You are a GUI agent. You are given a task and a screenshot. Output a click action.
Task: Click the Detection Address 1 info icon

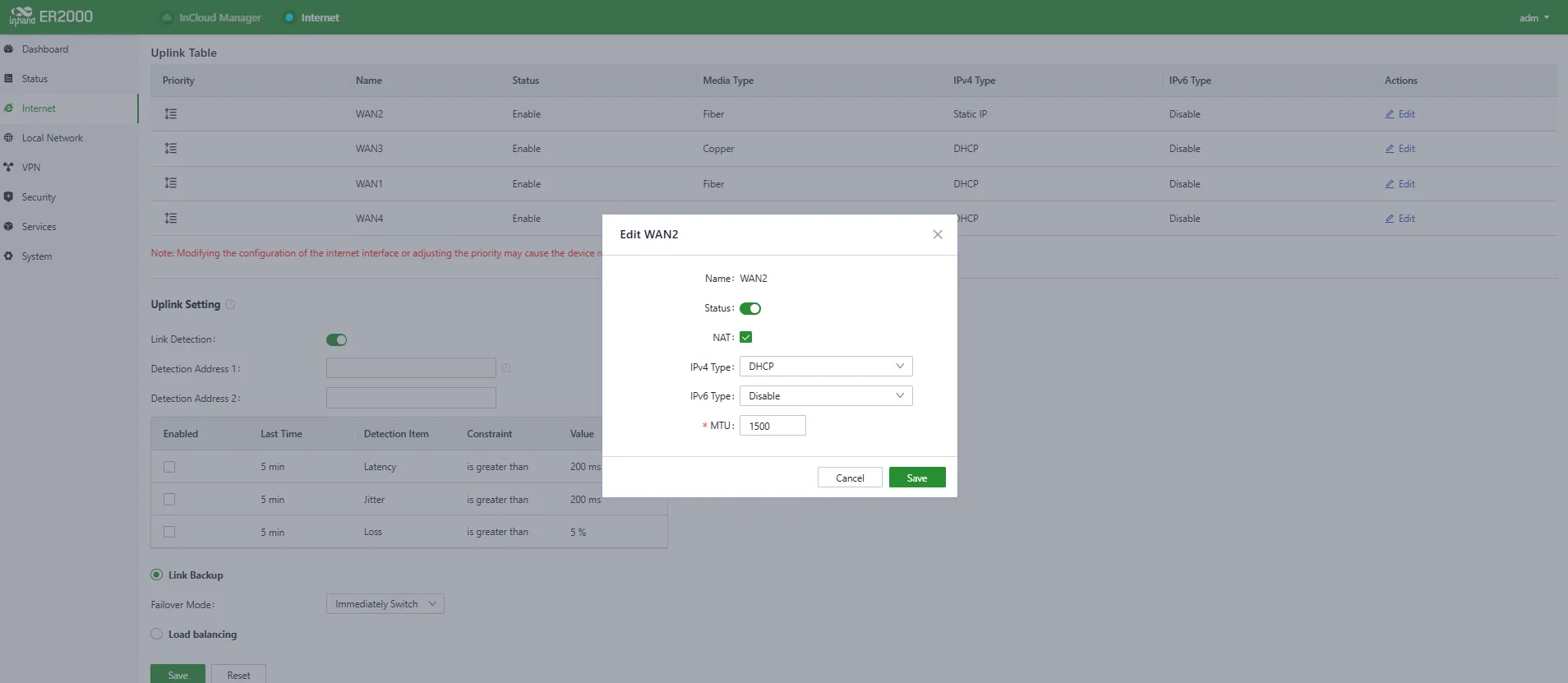coord(506,368)
